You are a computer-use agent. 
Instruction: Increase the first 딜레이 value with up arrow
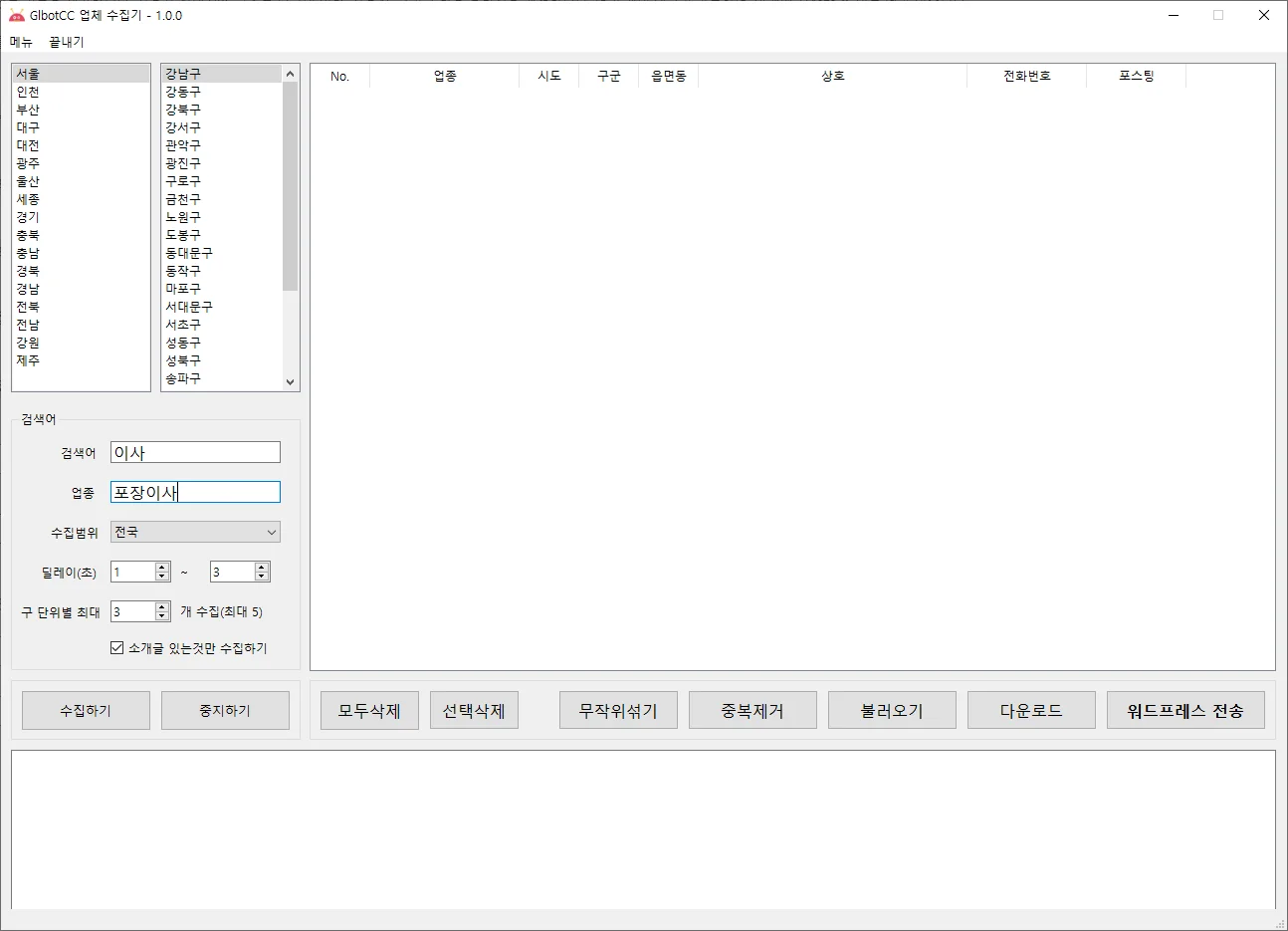coord(162,567)
